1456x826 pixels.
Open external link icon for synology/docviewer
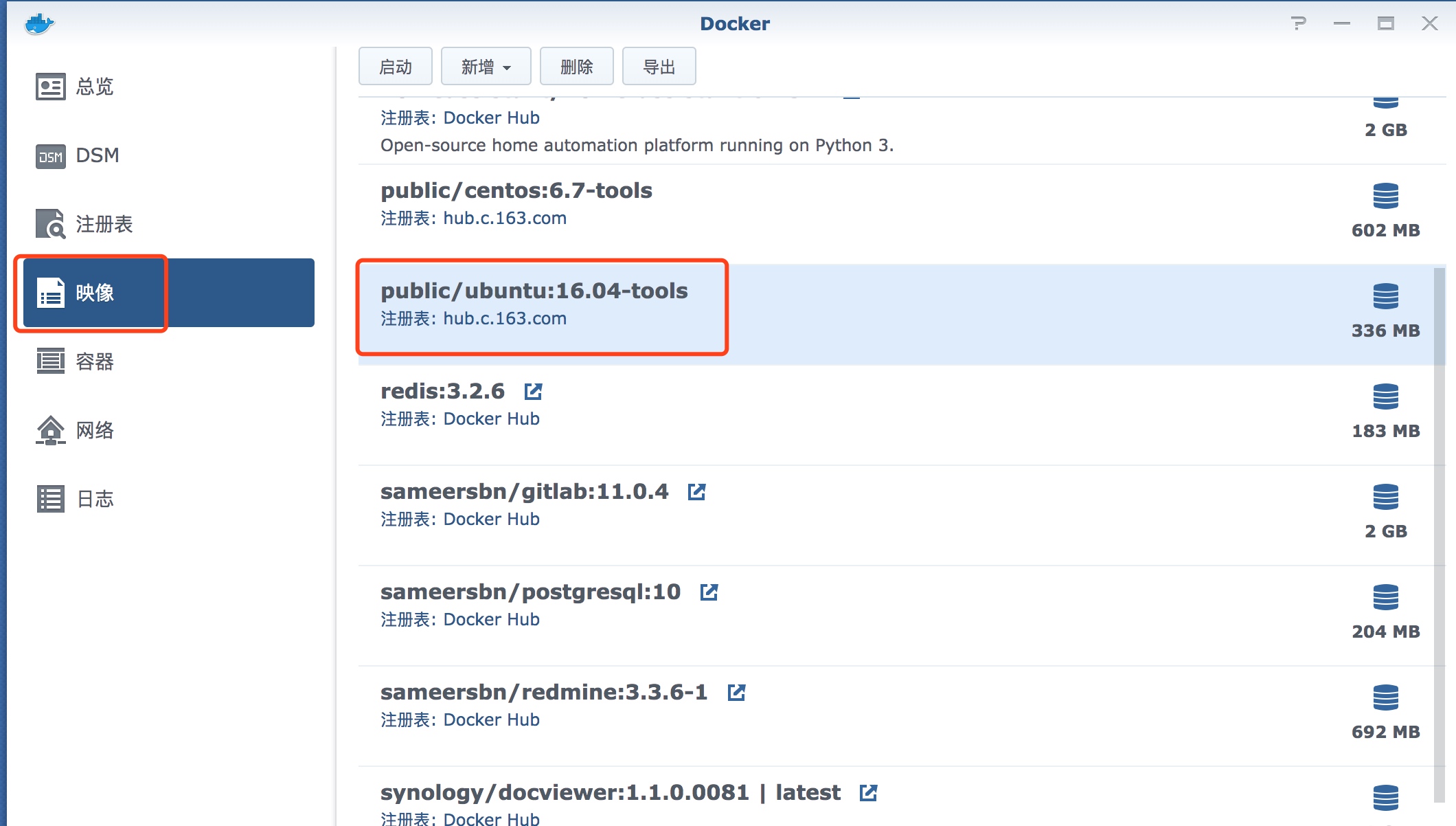coord(869,792)
